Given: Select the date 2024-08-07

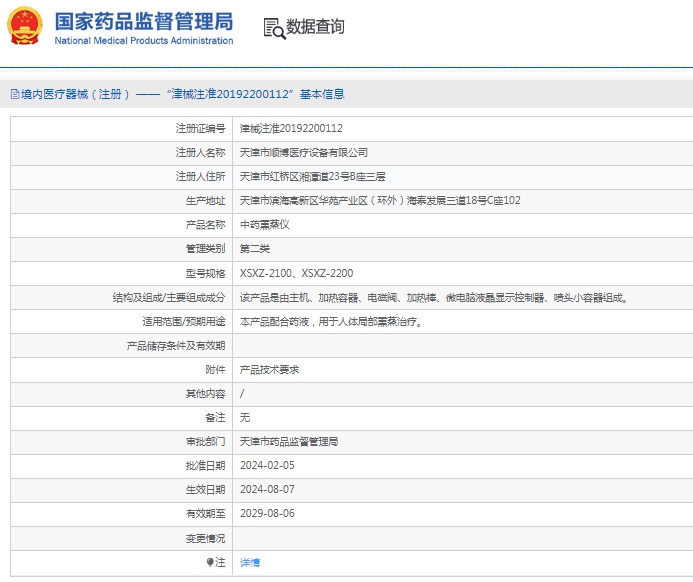Looking at the screenshot, I should tap(267, 490).
